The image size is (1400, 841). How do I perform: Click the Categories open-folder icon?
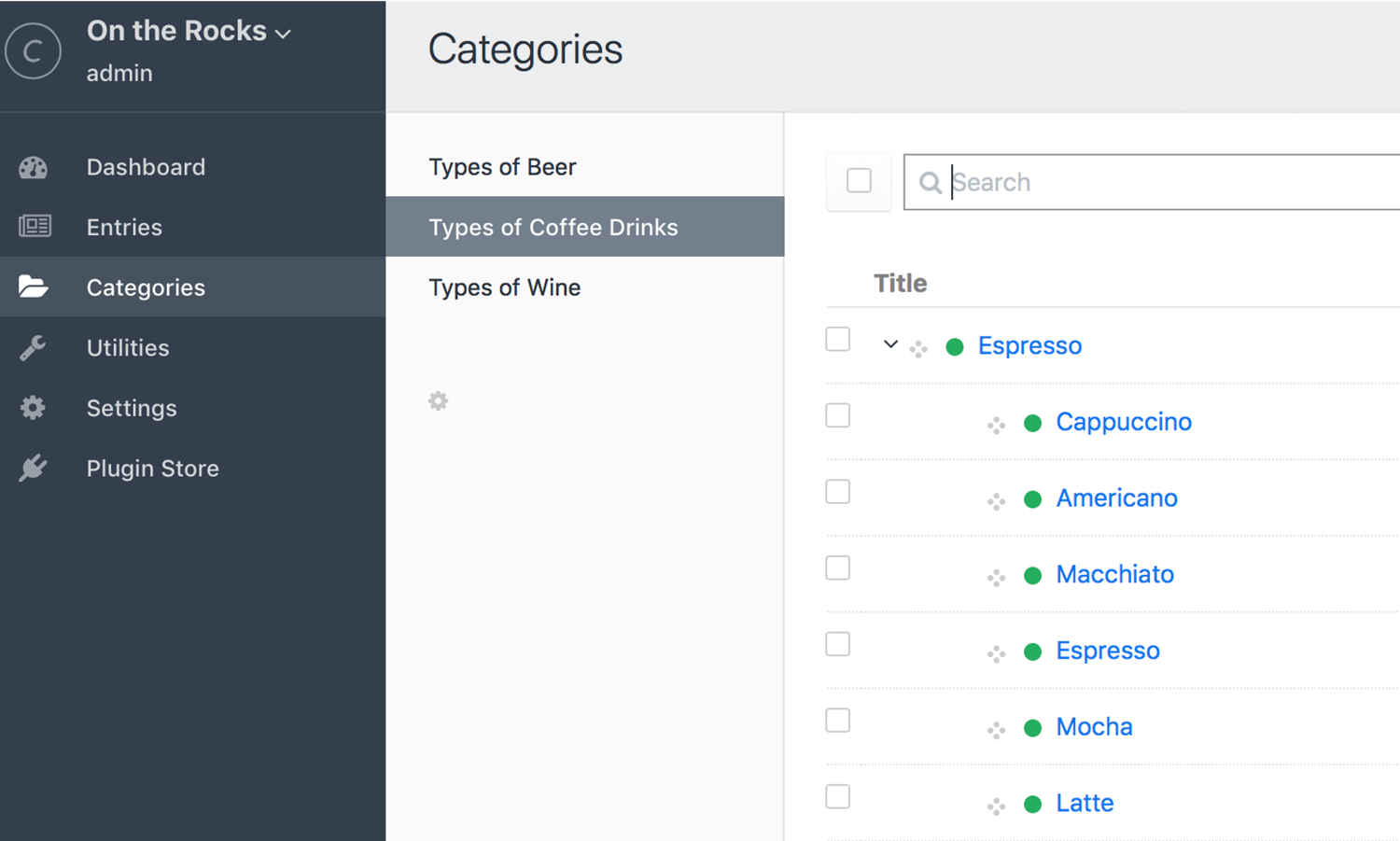(33, 287)
